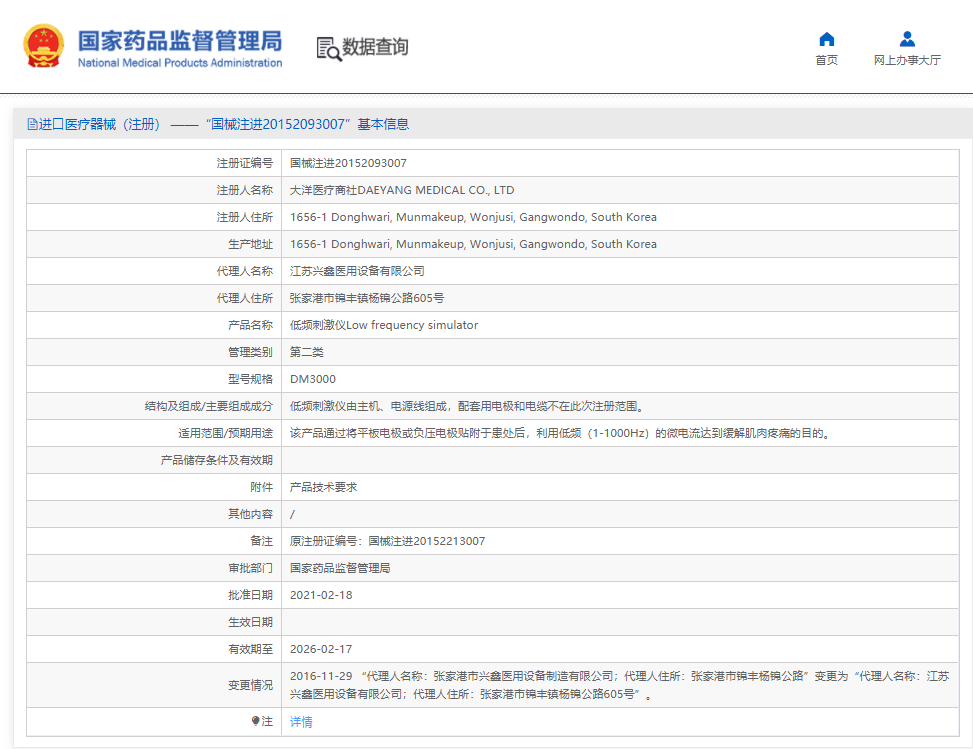
Task: Click the 结构及组成/主要组成成分 label
Action: coord(208,406)
